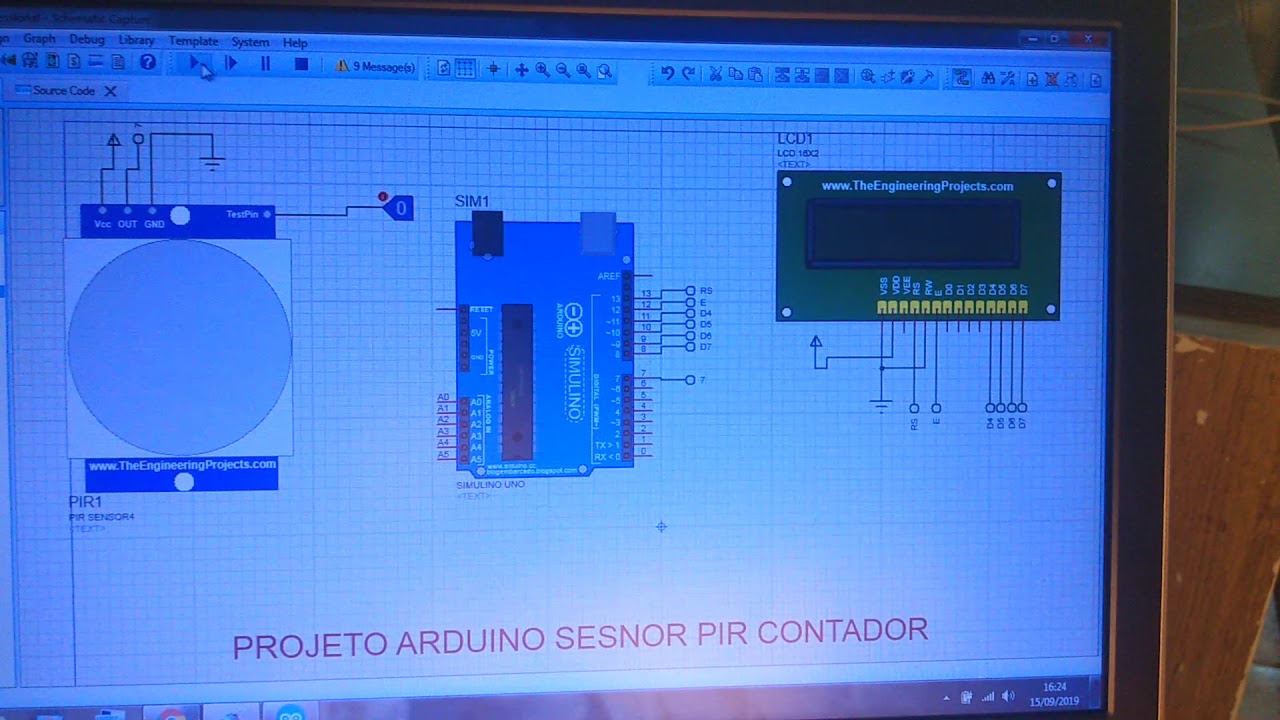Select the LCD1 display component

click(918, 246)
